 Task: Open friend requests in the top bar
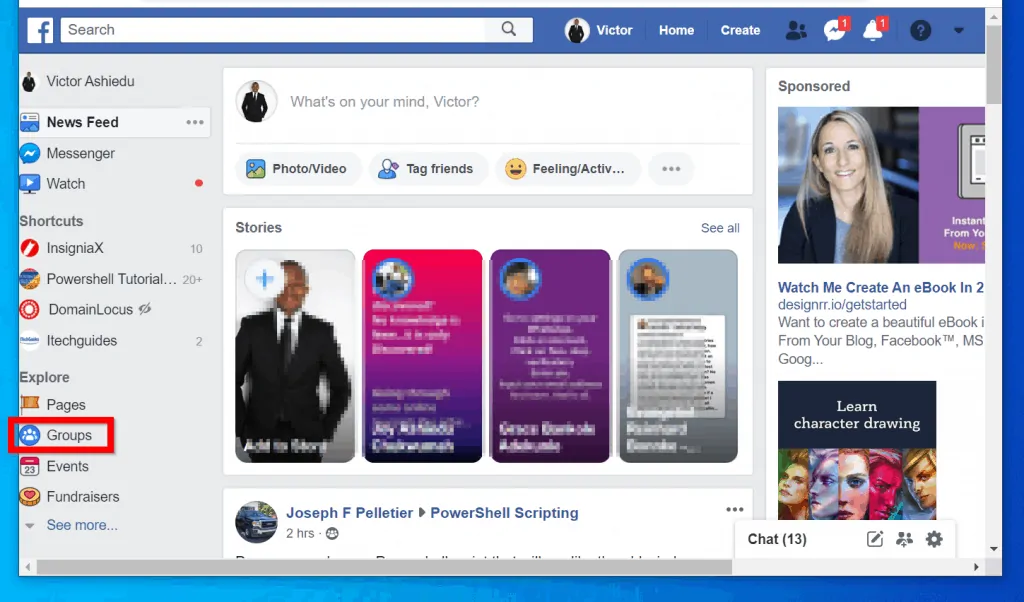(x=795, y=31)
